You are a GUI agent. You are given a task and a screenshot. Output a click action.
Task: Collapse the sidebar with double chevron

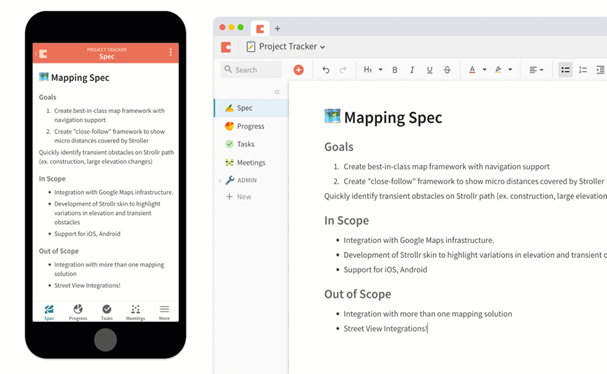click(277, 92)
